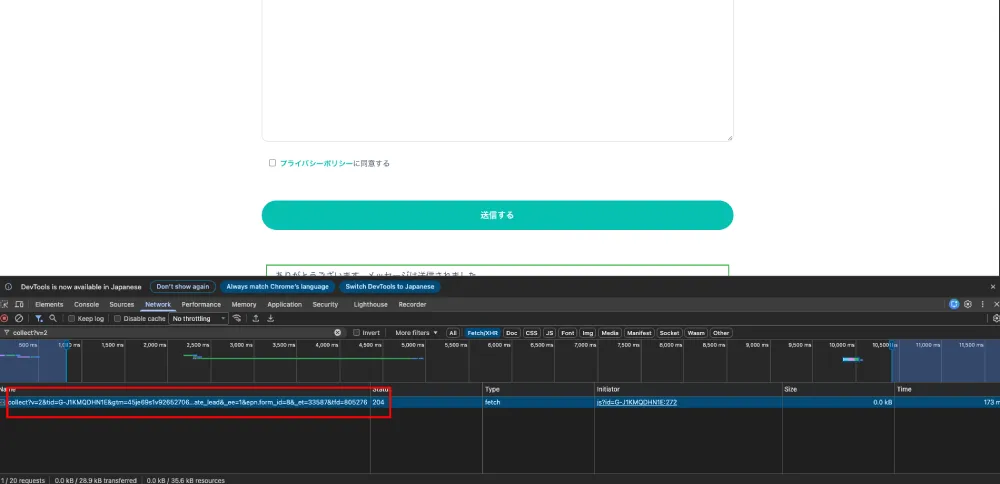Sort by the Time column header
1000x484 pixels.
(947, 389)
